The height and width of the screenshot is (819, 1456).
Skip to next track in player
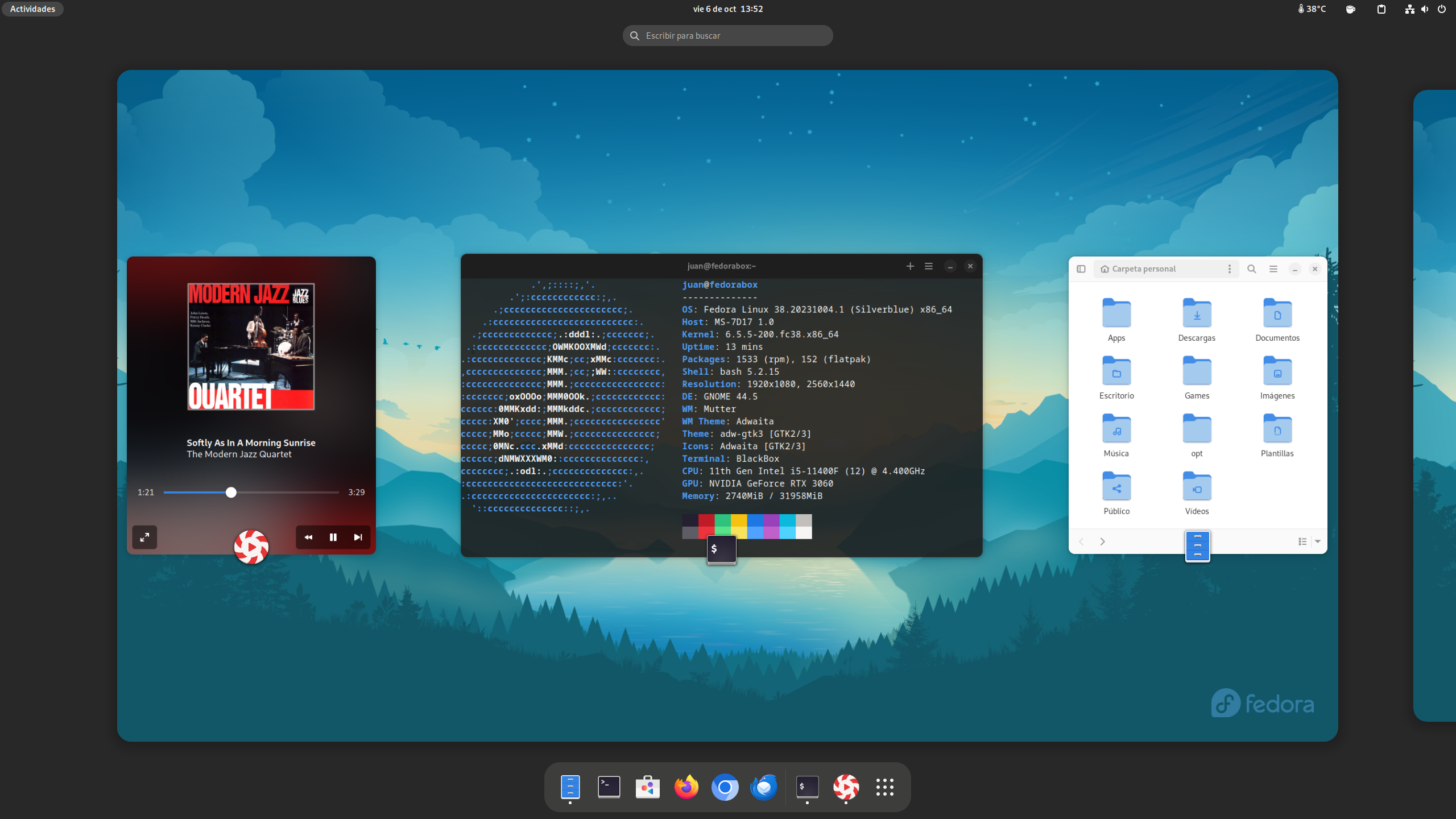358,537
